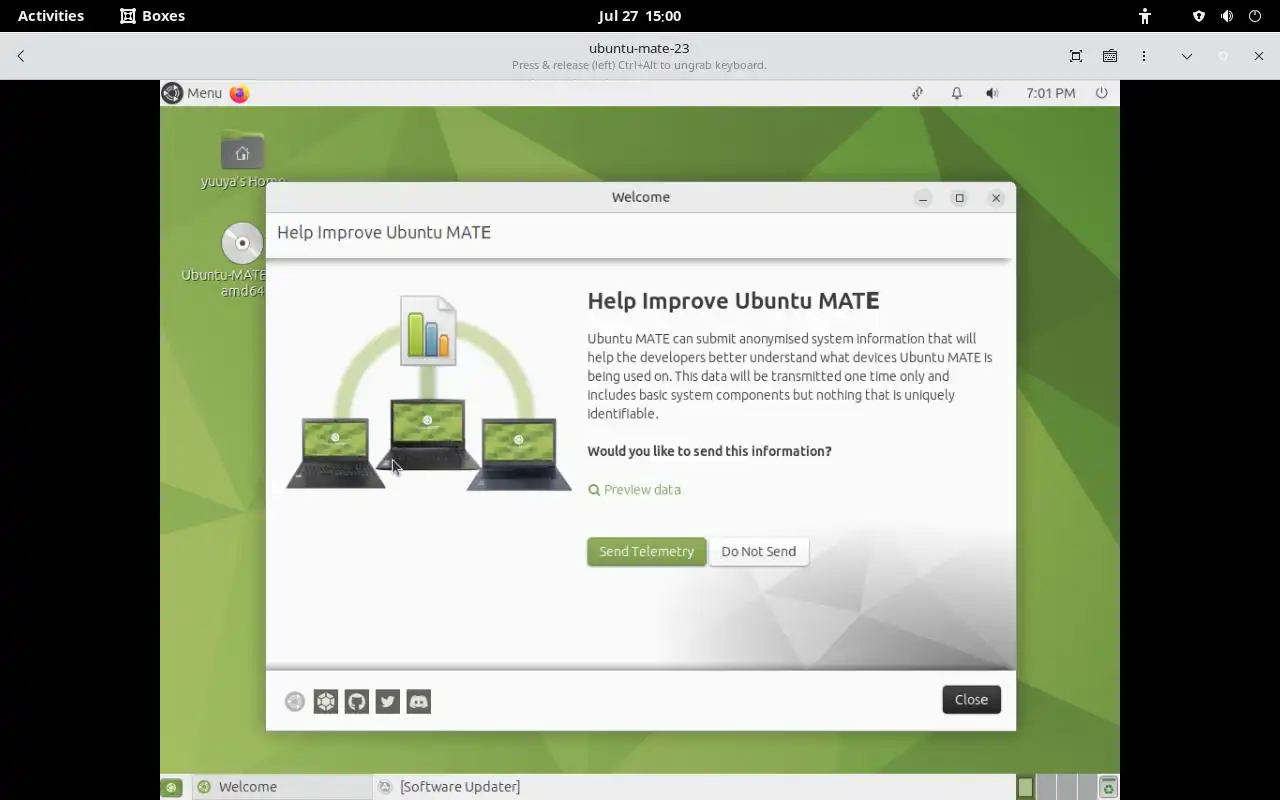The image size is (1280, 800).
Task: Open the MATE Menu
Action: pyautogui.click(x=192, y=93)
